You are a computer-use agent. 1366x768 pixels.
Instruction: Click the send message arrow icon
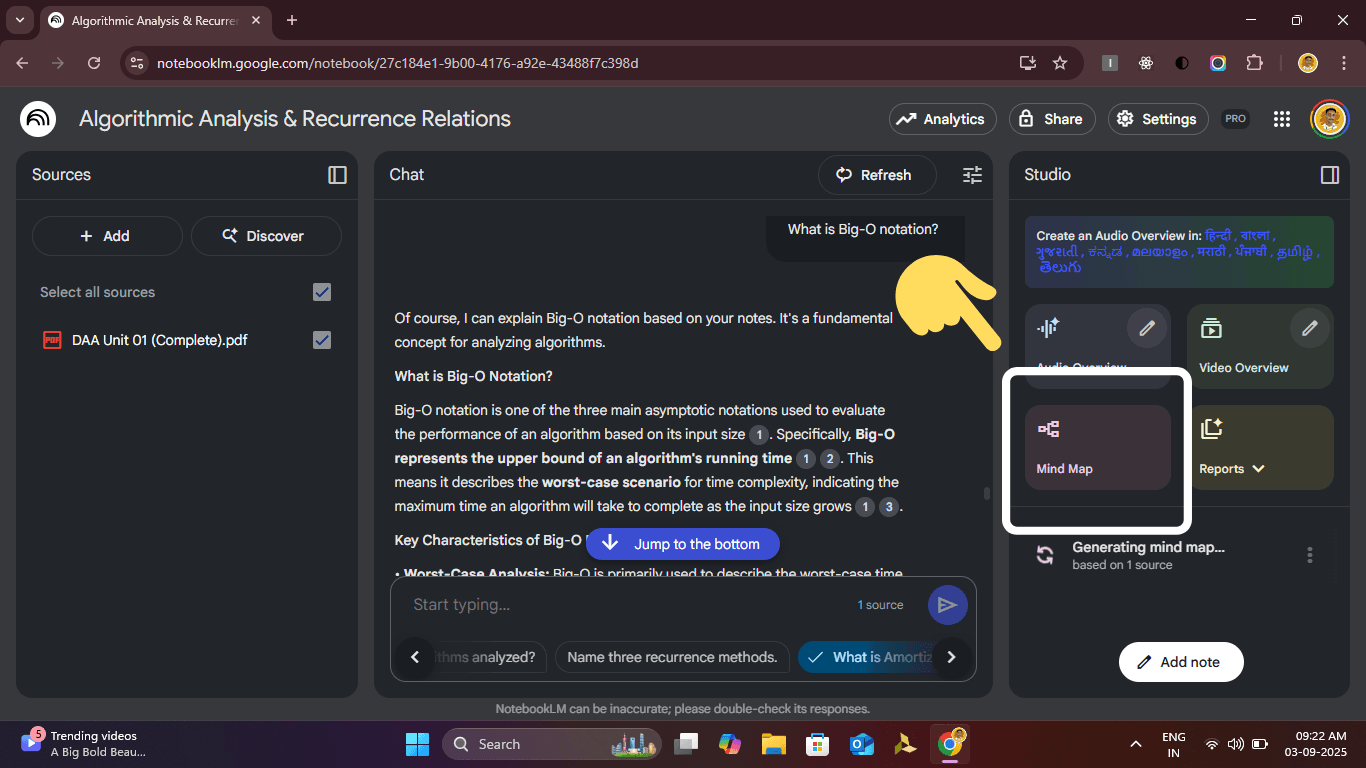click(x=946, y=605)
